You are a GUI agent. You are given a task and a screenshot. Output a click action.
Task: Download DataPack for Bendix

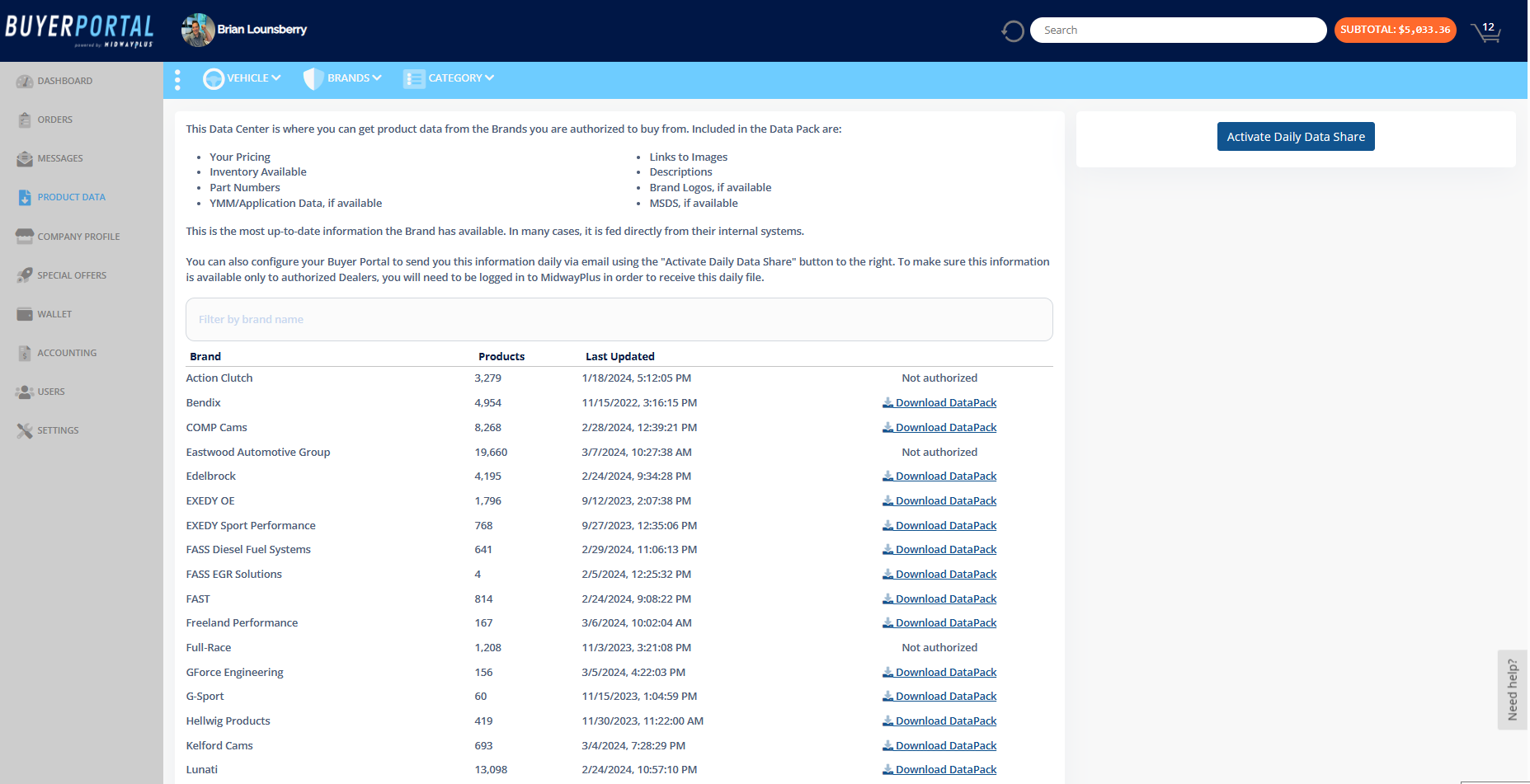[x=939, y=402]
